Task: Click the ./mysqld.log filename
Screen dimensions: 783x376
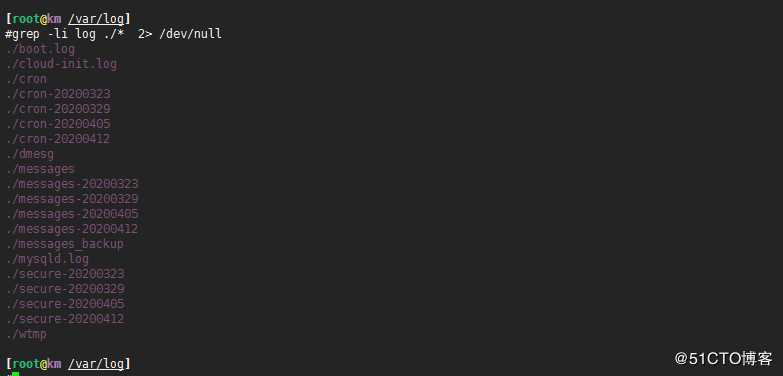Action: (47, 259)
